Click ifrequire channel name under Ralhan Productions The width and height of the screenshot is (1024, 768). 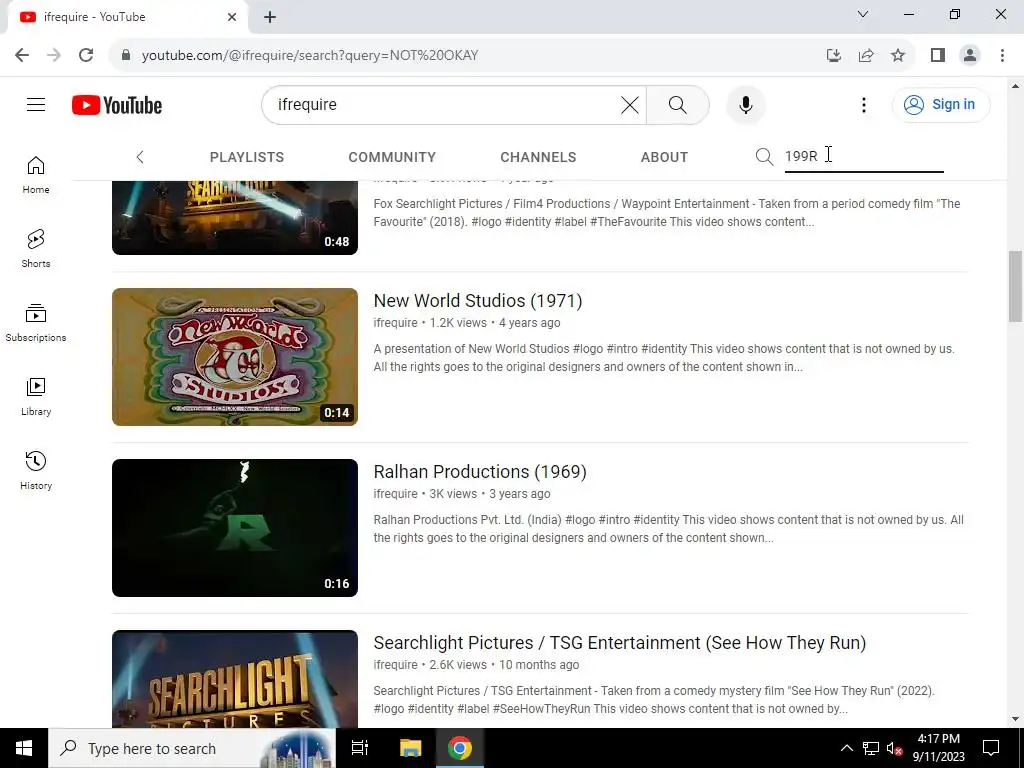[395, 494]
